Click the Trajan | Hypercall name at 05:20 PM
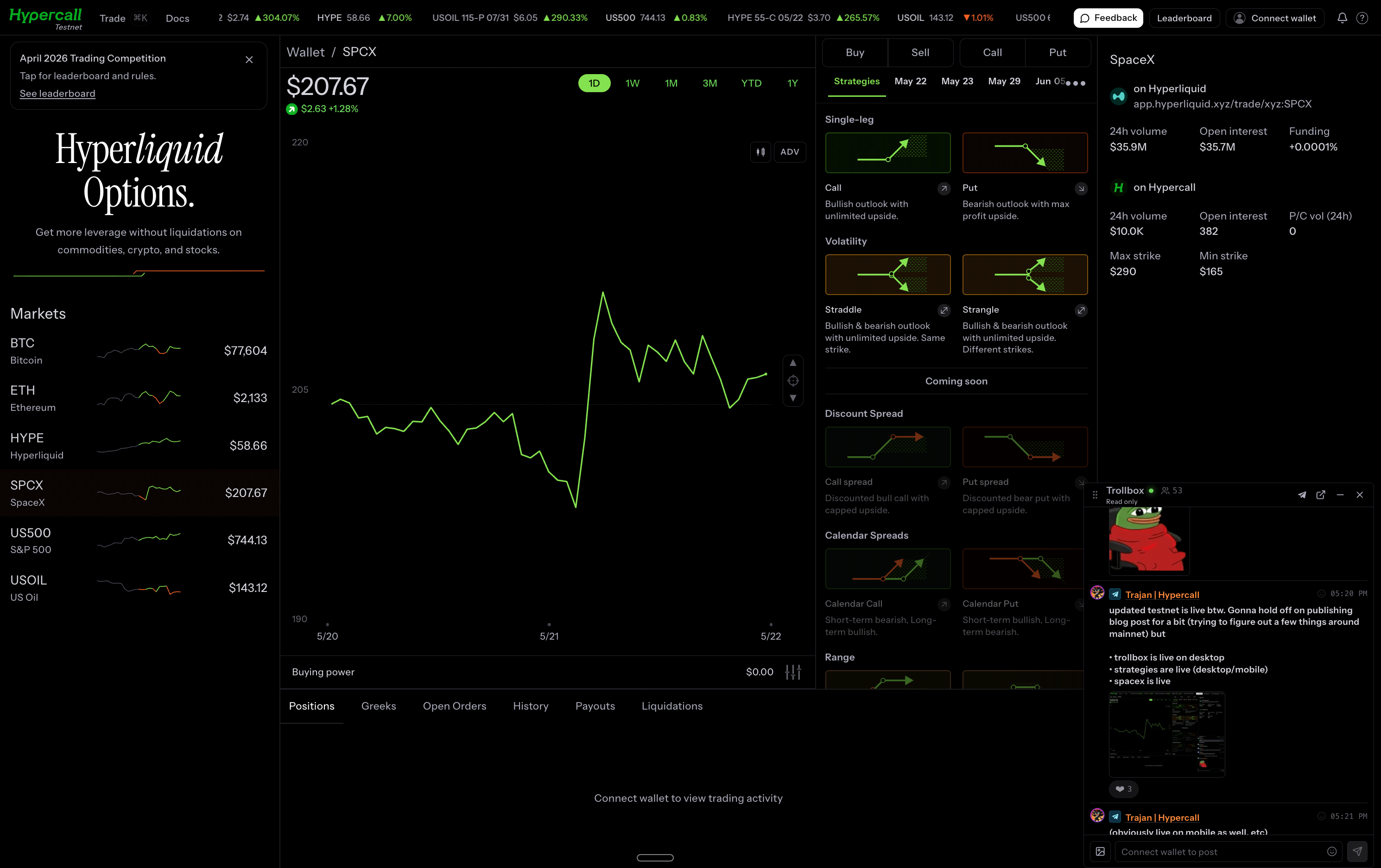 (1162, 595)
